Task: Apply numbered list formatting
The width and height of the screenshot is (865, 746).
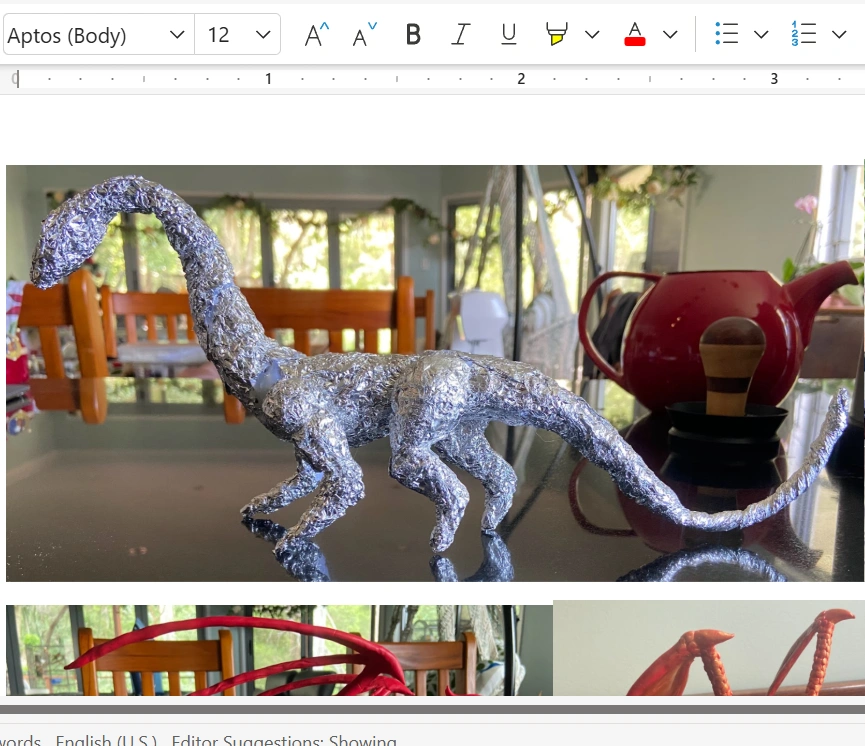Action: tap(803, 34)
